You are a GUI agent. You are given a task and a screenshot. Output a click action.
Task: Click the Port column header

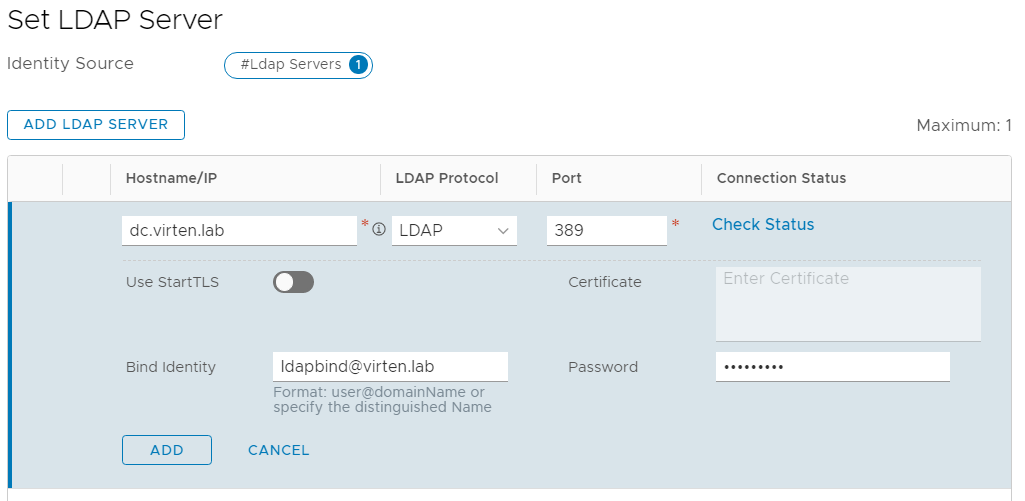(x=567, y=178)
